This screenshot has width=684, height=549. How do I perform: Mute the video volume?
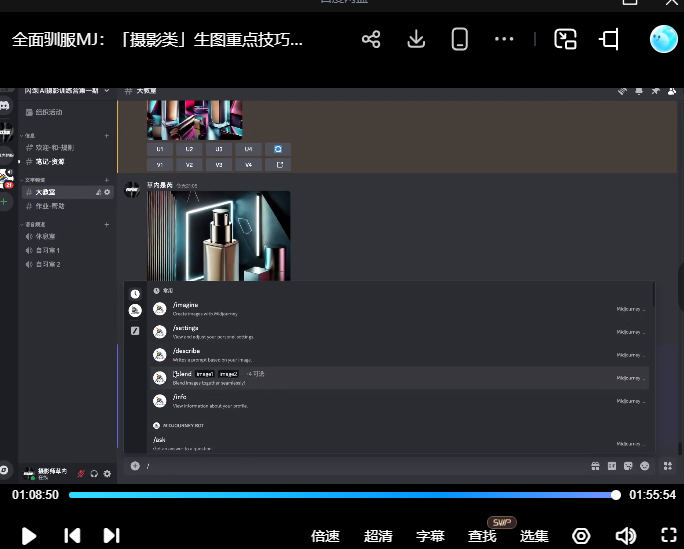625,536
